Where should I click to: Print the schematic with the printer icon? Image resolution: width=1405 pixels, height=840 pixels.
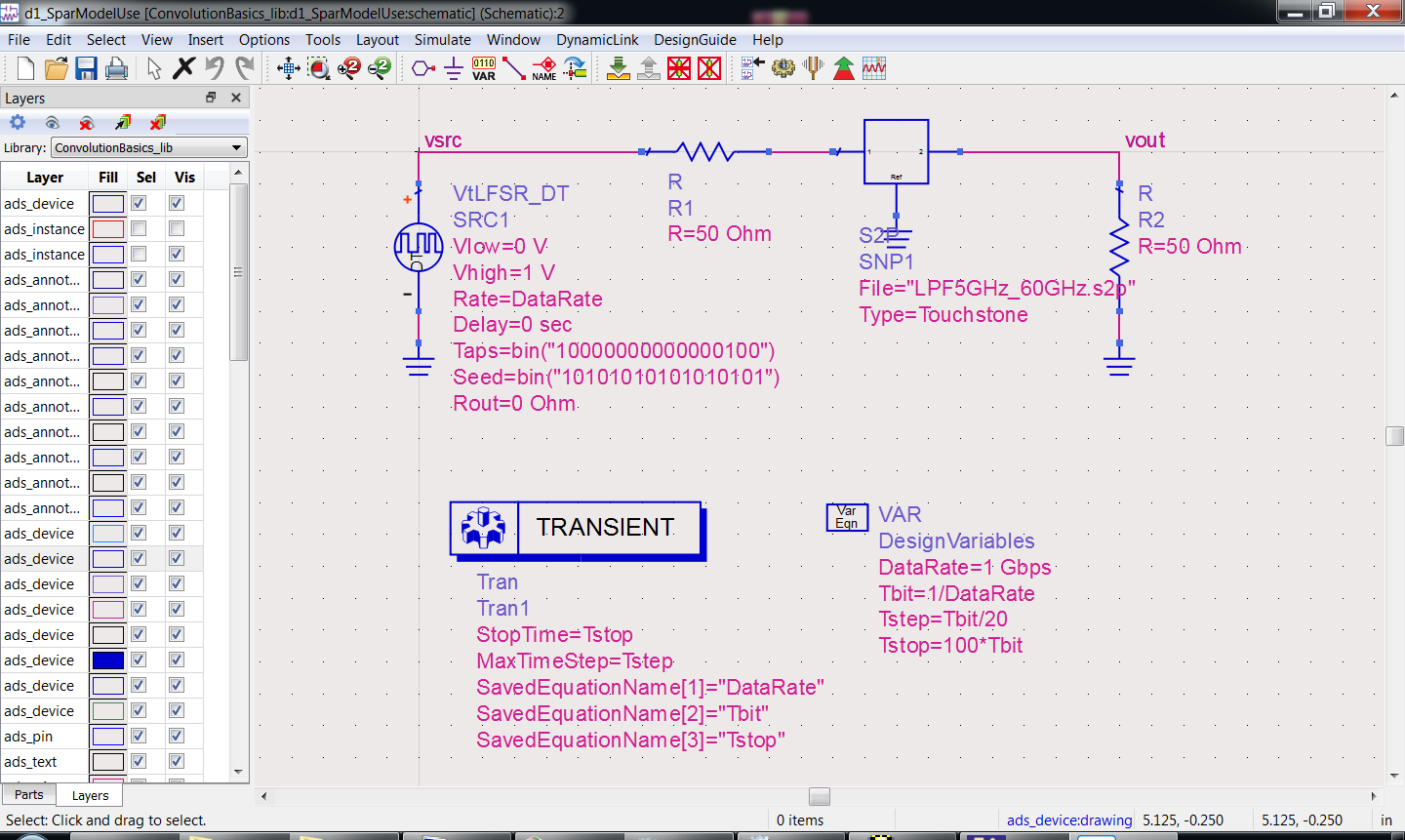[x=116, y=68]
